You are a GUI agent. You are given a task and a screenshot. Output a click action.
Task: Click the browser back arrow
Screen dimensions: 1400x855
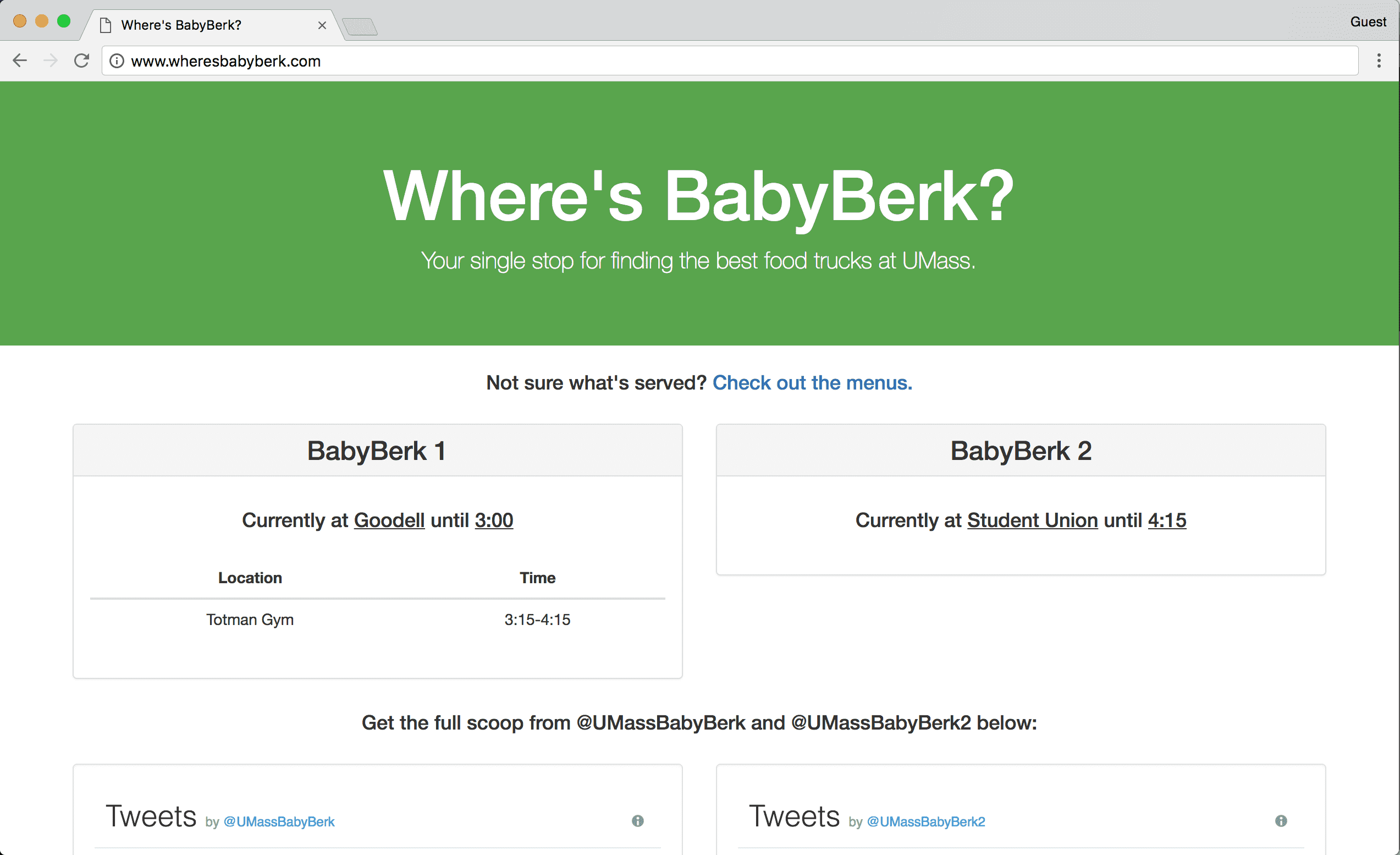click(x=20, y=61)
